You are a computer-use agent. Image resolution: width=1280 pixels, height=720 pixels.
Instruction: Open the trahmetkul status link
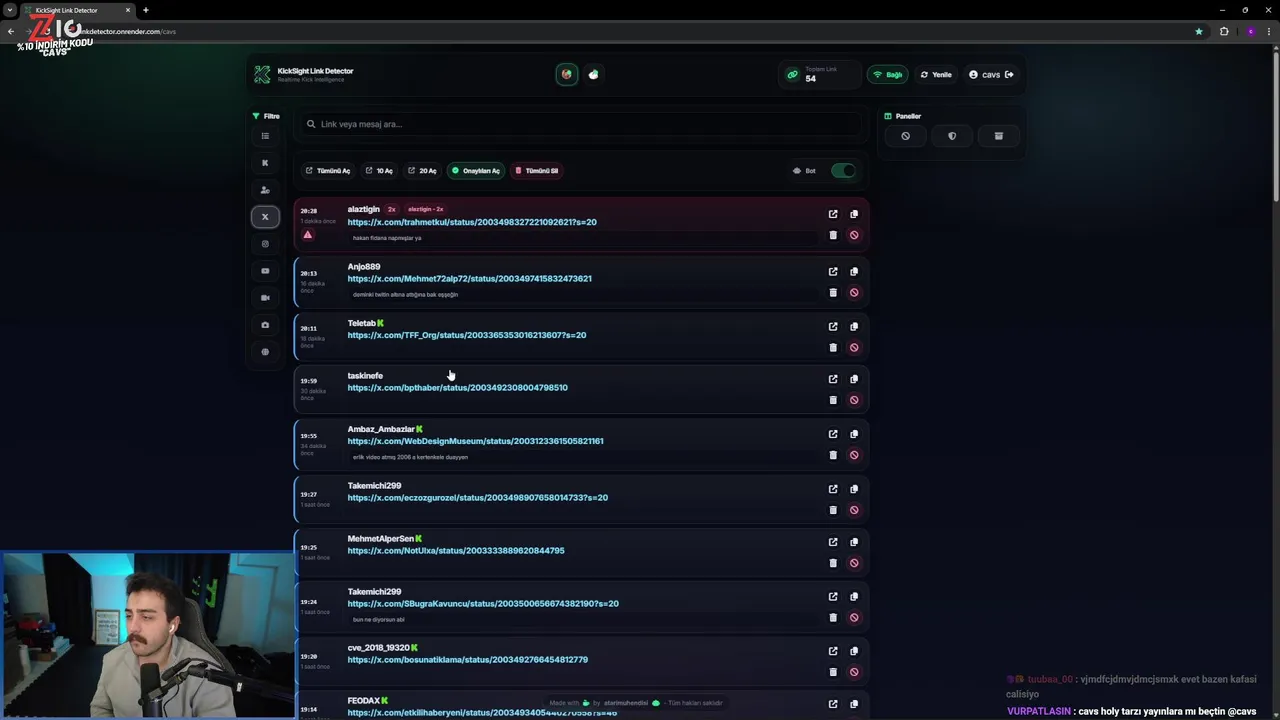click(472, 222)
